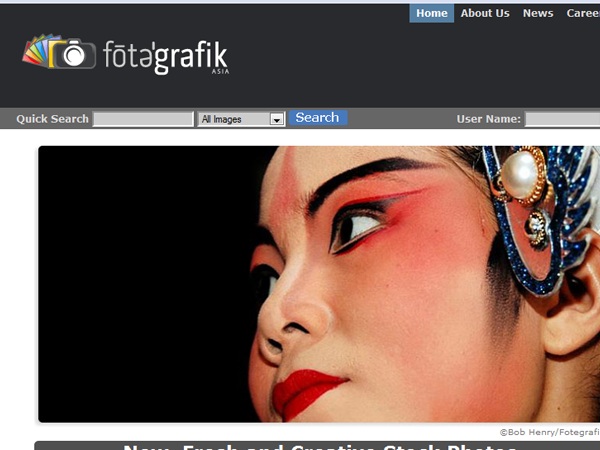Screen dimensions: 600x450
Task: Go to the About Us page
Action: [485, 13]
